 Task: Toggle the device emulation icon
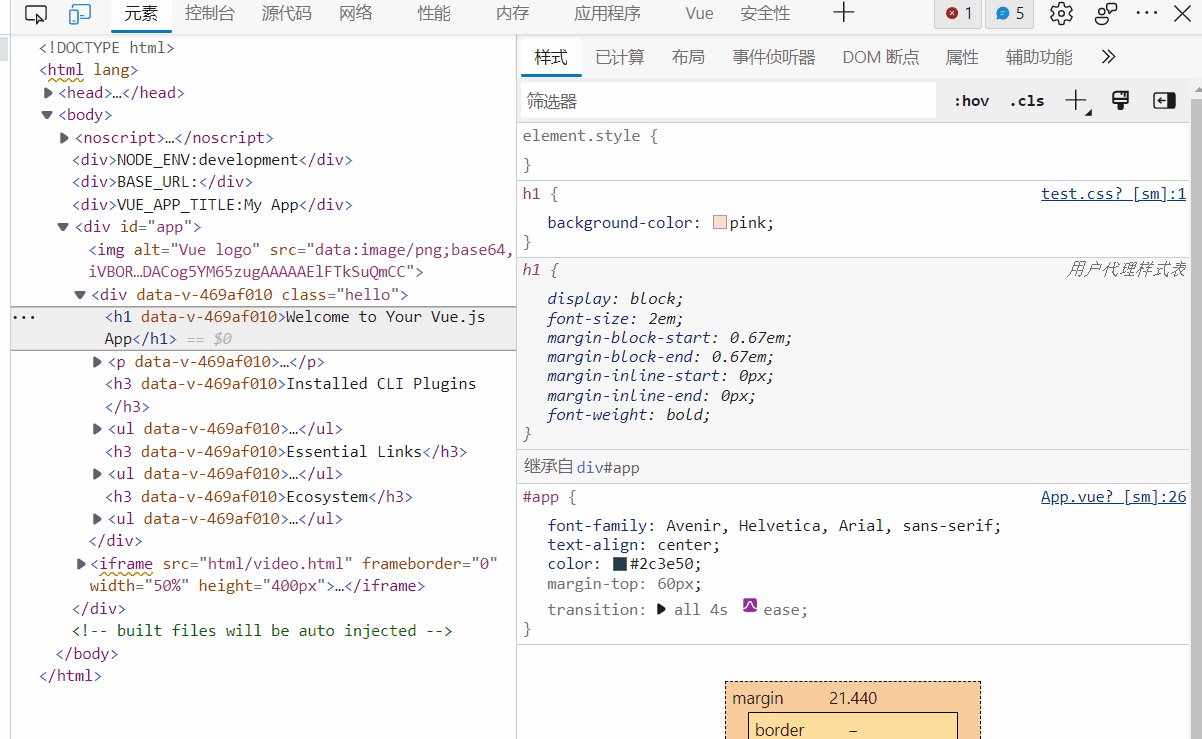(x=80, y=14)
